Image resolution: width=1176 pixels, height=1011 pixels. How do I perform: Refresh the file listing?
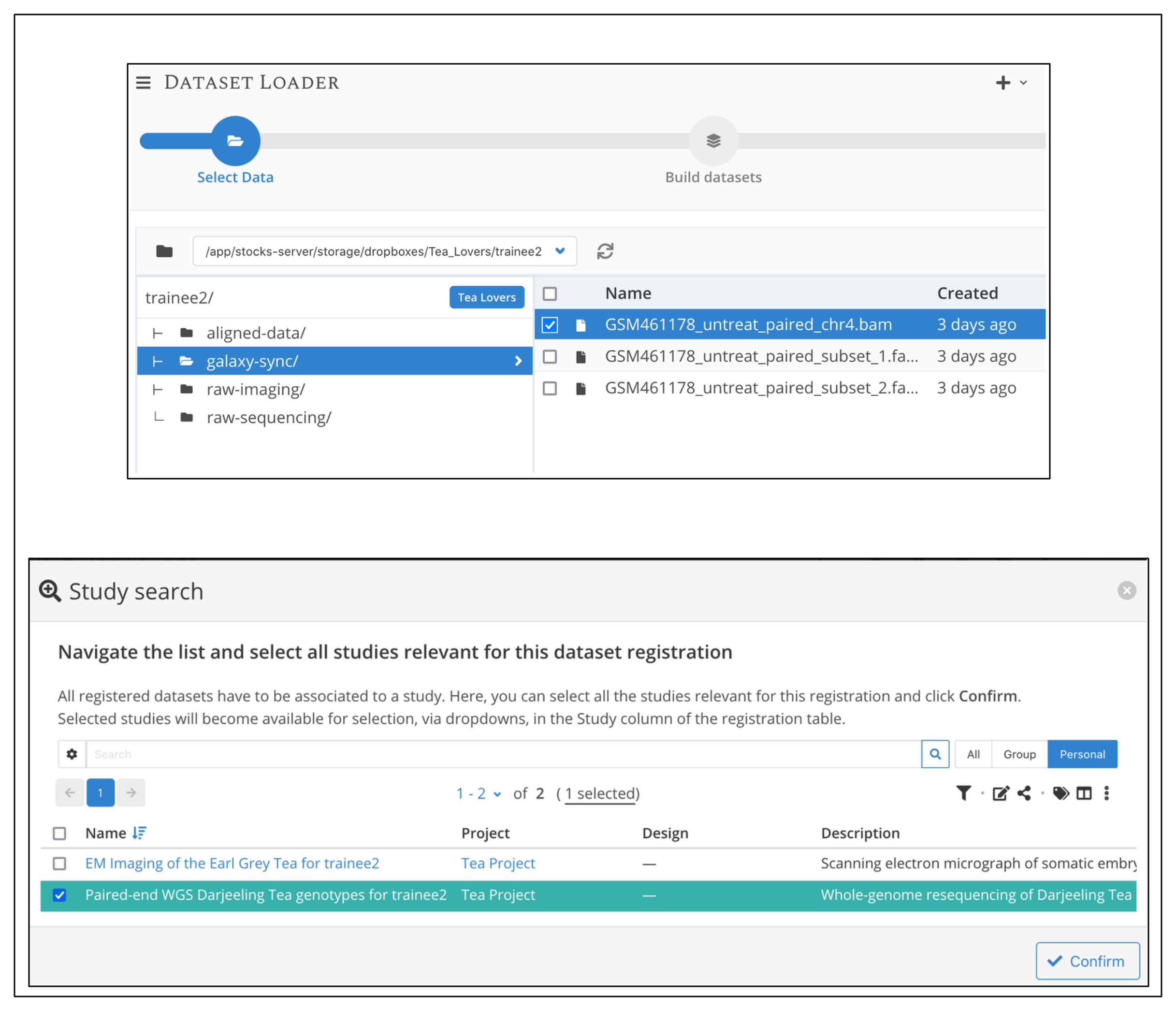click(x=605, y=251)
